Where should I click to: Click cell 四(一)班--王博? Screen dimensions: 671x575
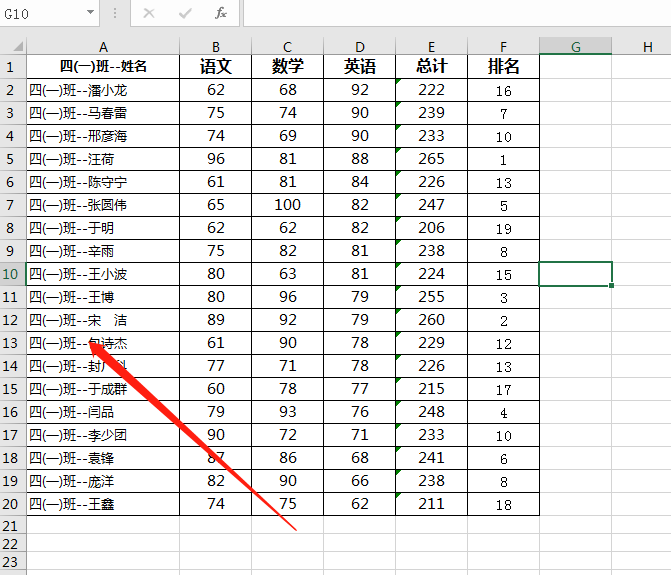[103, 297]
